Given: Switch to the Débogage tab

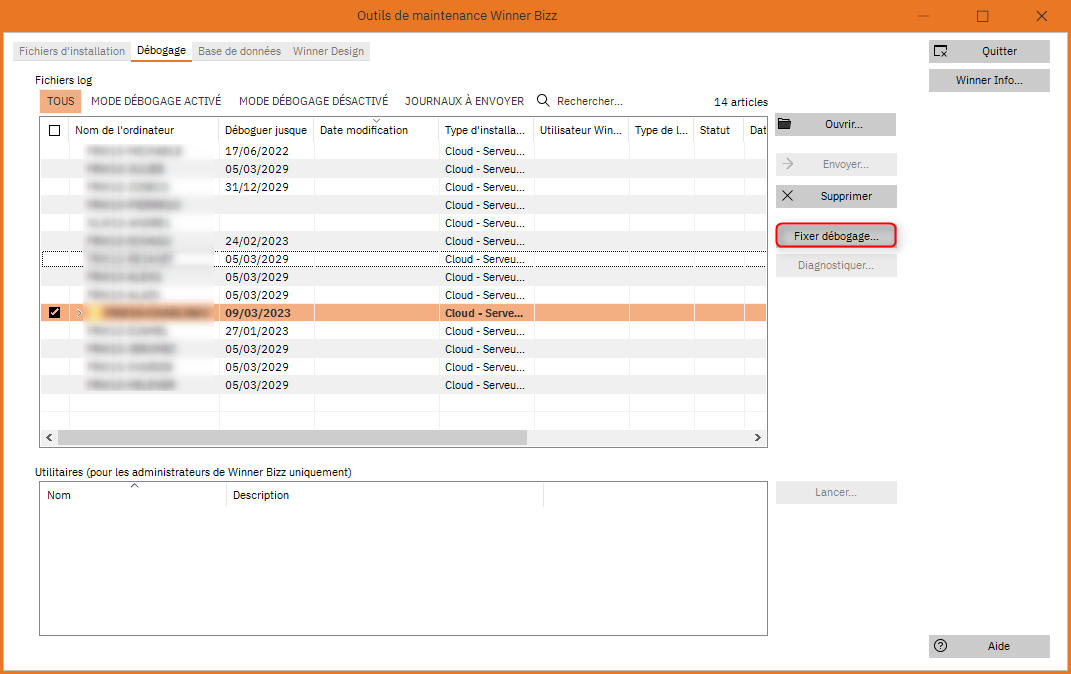Looking at the screenshot, I should pos(161,51).
